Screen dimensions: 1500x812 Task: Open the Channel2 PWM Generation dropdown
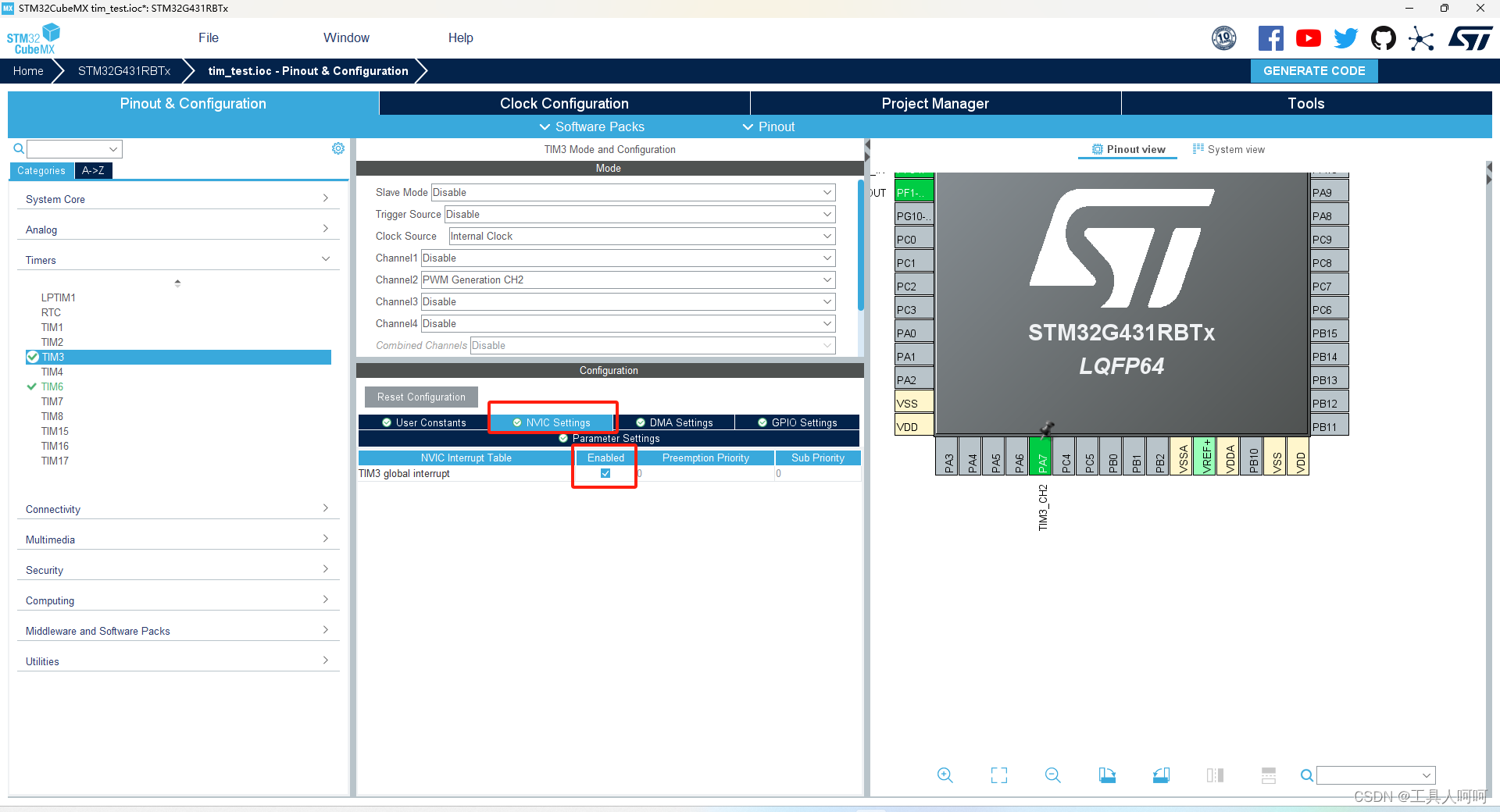(628, 280)
